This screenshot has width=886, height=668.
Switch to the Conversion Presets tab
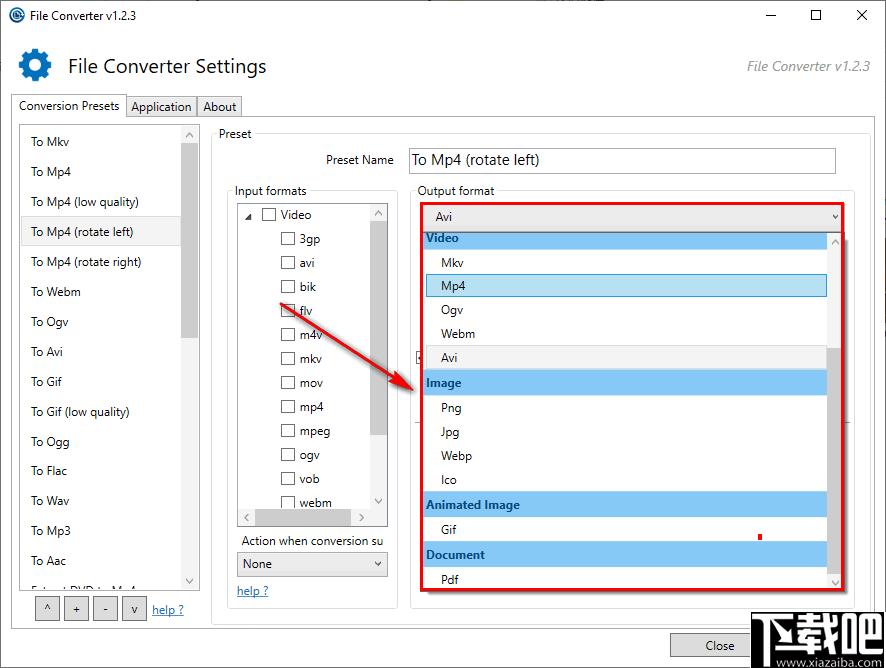click(x=69, y=106)
